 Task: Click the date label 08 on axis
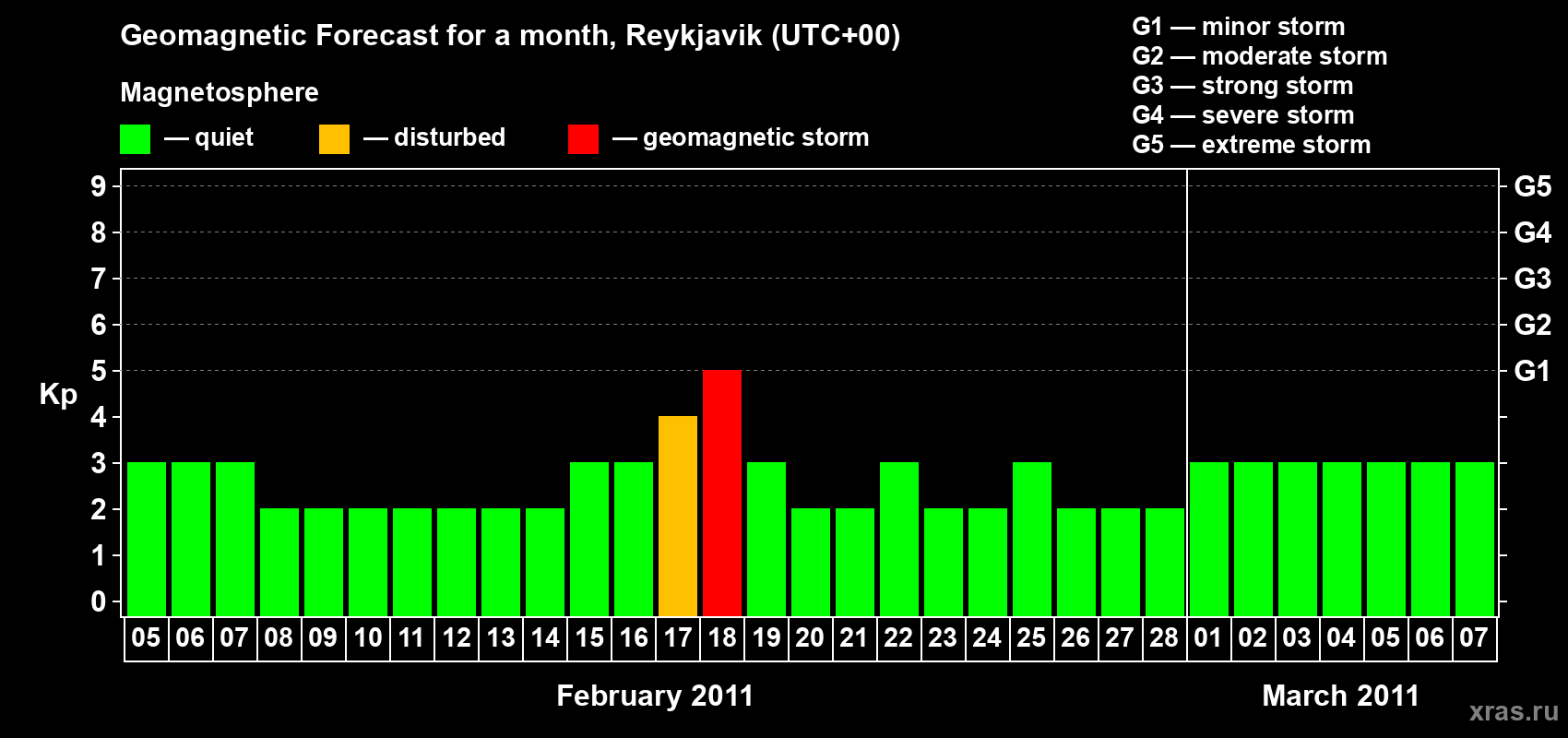click(x=279, y=638)
